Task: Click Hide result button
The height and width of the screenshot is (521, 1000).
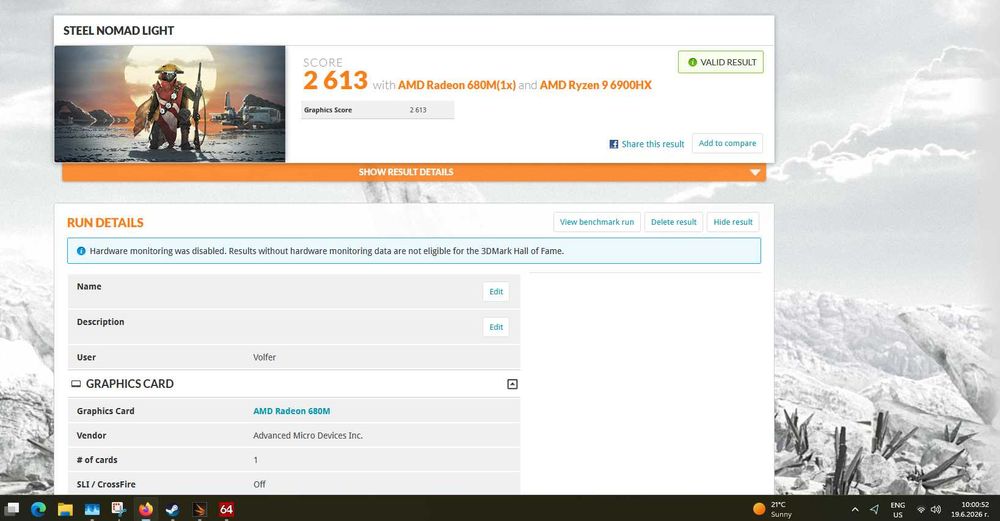Action: point(733,222)
